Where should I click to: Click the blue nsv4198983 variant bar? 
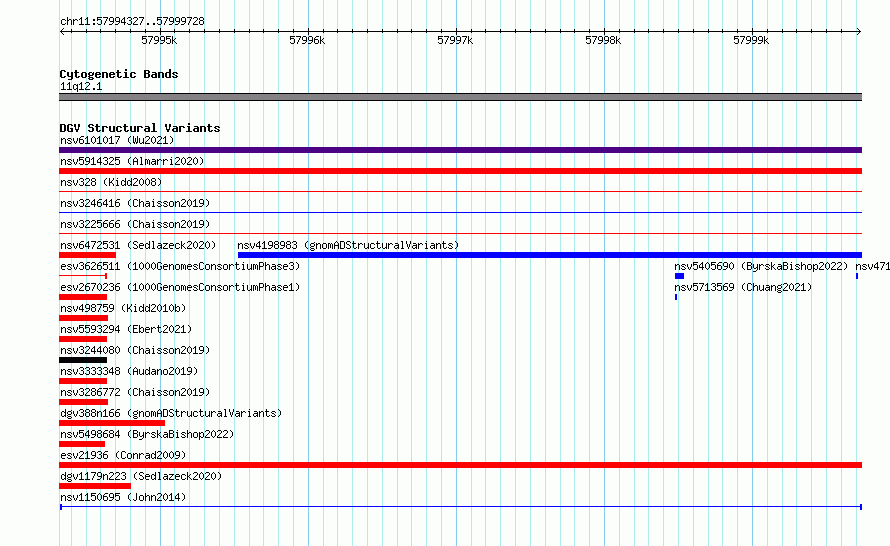pyautogui.click(x=550, y=255)
